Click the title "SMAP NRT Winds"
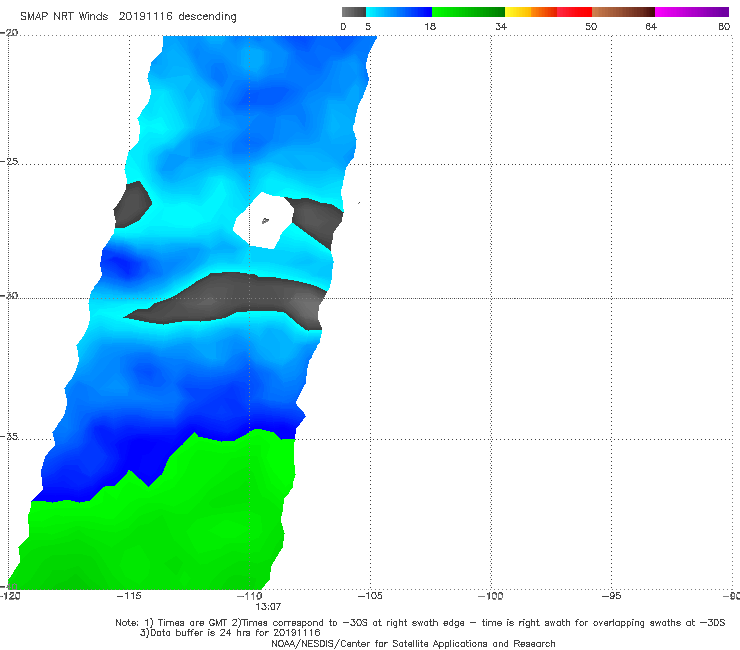The image size is (740, 650). (64, 17)
